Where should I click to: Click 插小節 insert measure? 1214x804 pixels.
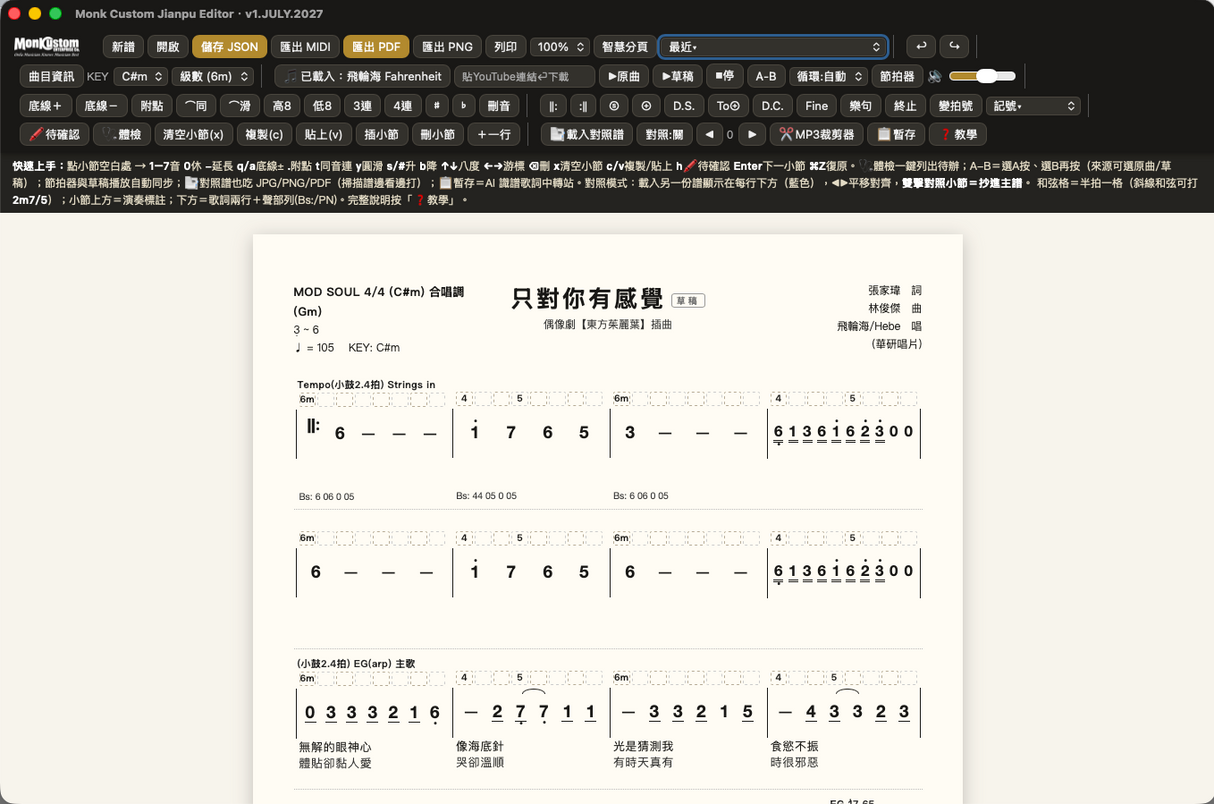(381, 134)
